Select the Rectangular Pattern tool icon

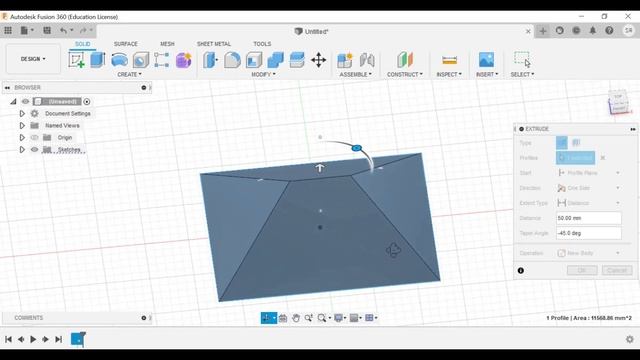(162, 60)
